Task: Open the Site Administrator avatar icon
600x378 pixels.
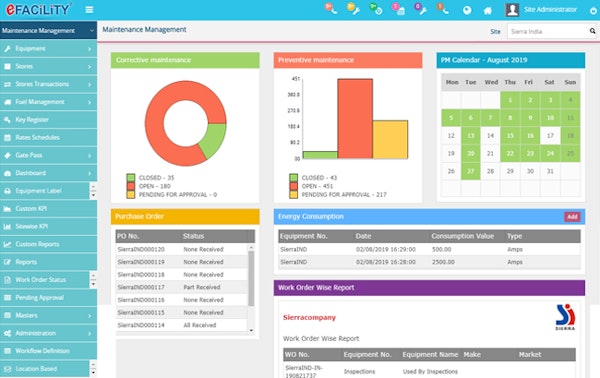Action: (x=512, y=10)
